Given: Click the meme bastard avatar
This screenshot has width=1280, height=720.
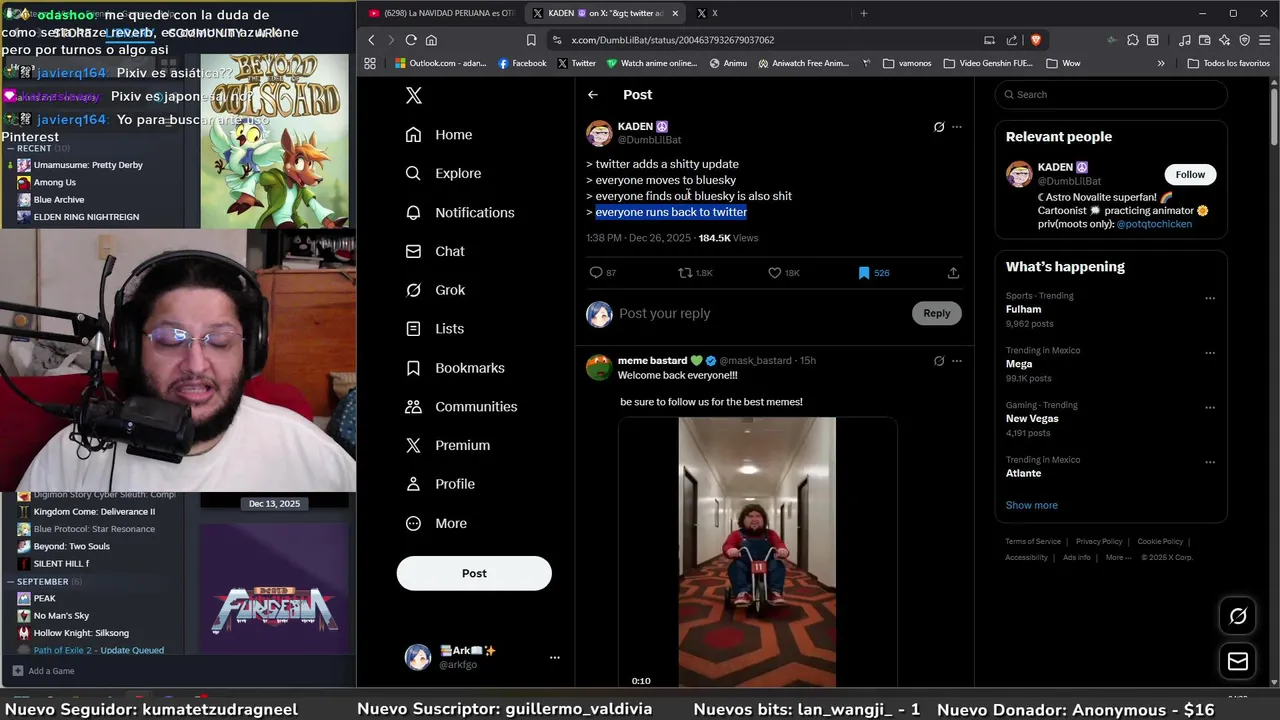Looking at the screenshot, I should pos(599,367).
